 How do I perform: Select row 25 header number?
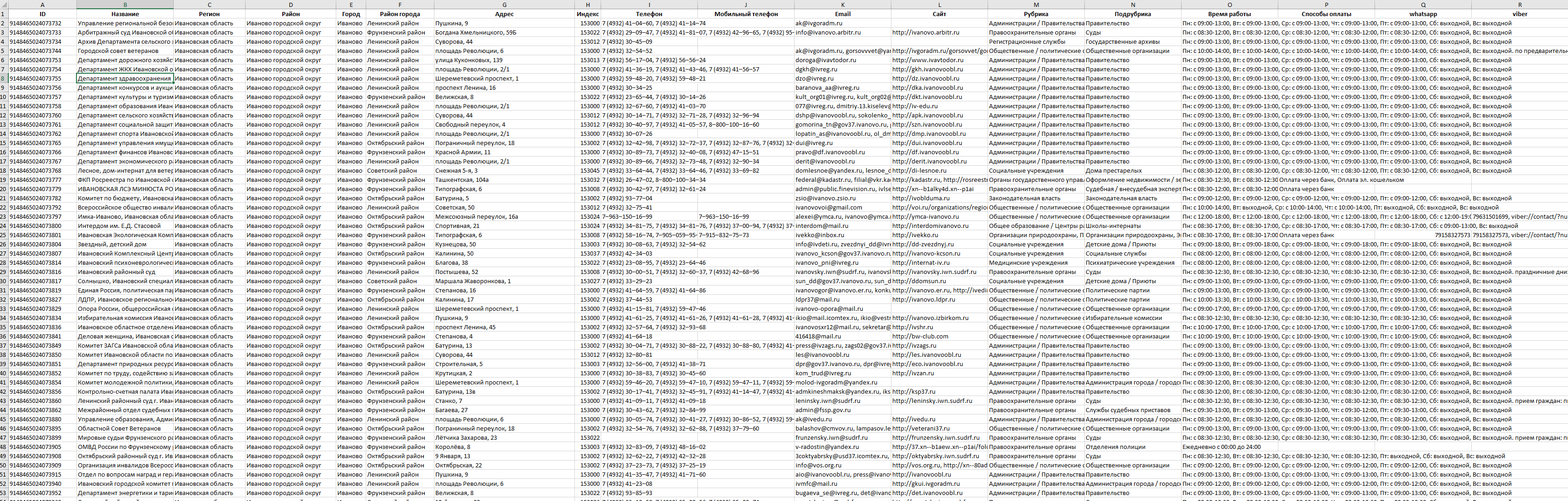4,235
